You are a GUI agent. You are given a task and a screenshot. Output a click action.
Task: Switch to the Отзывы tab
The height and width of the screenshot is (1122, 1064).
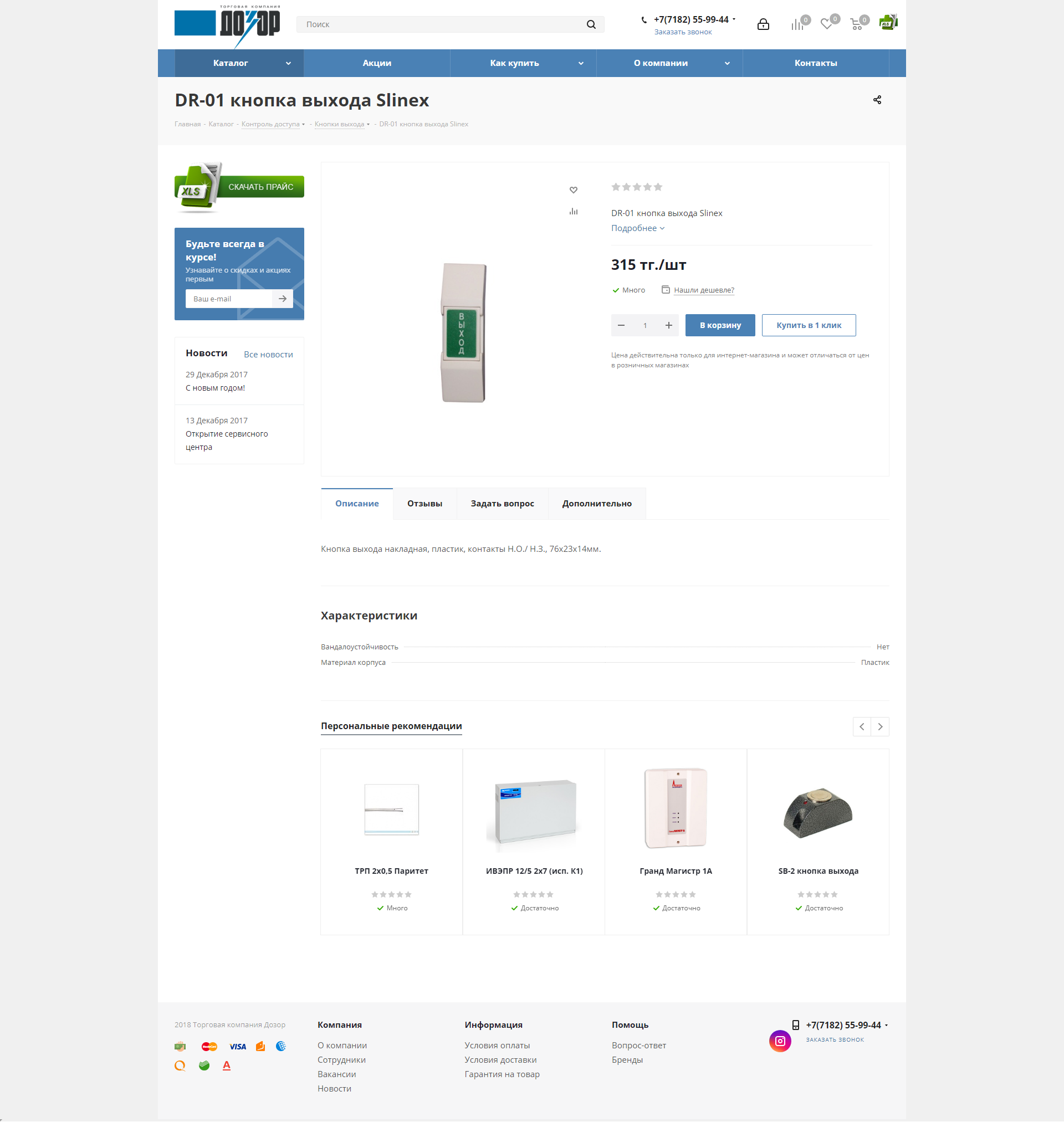coord(425,504)
